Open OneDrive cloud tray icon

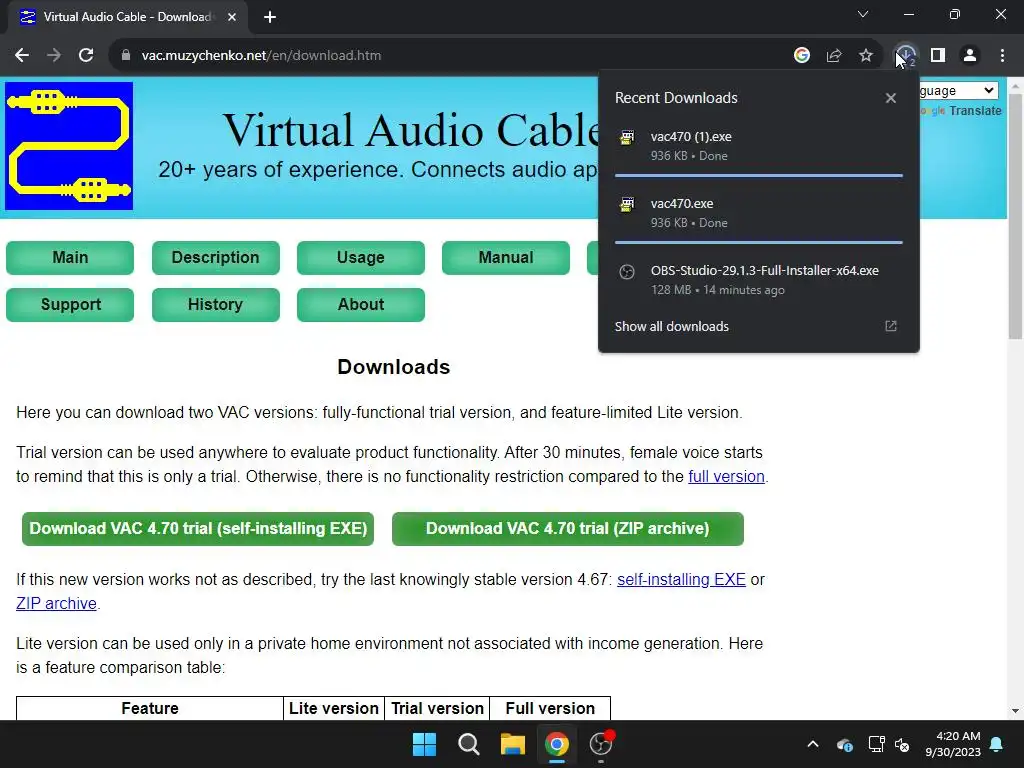click(844, 744)
